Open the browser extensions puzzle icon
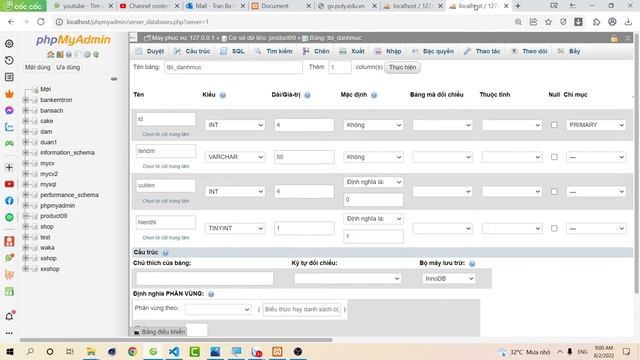640x360 pixels. [x=596, y=22]
